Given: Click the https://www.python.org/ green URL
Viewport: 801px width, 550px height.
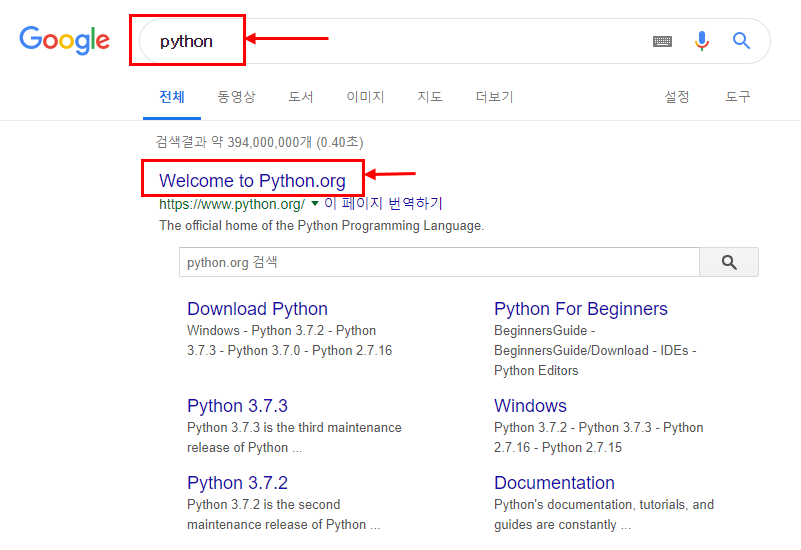Looking at the screenshot, I should [232, 204].
